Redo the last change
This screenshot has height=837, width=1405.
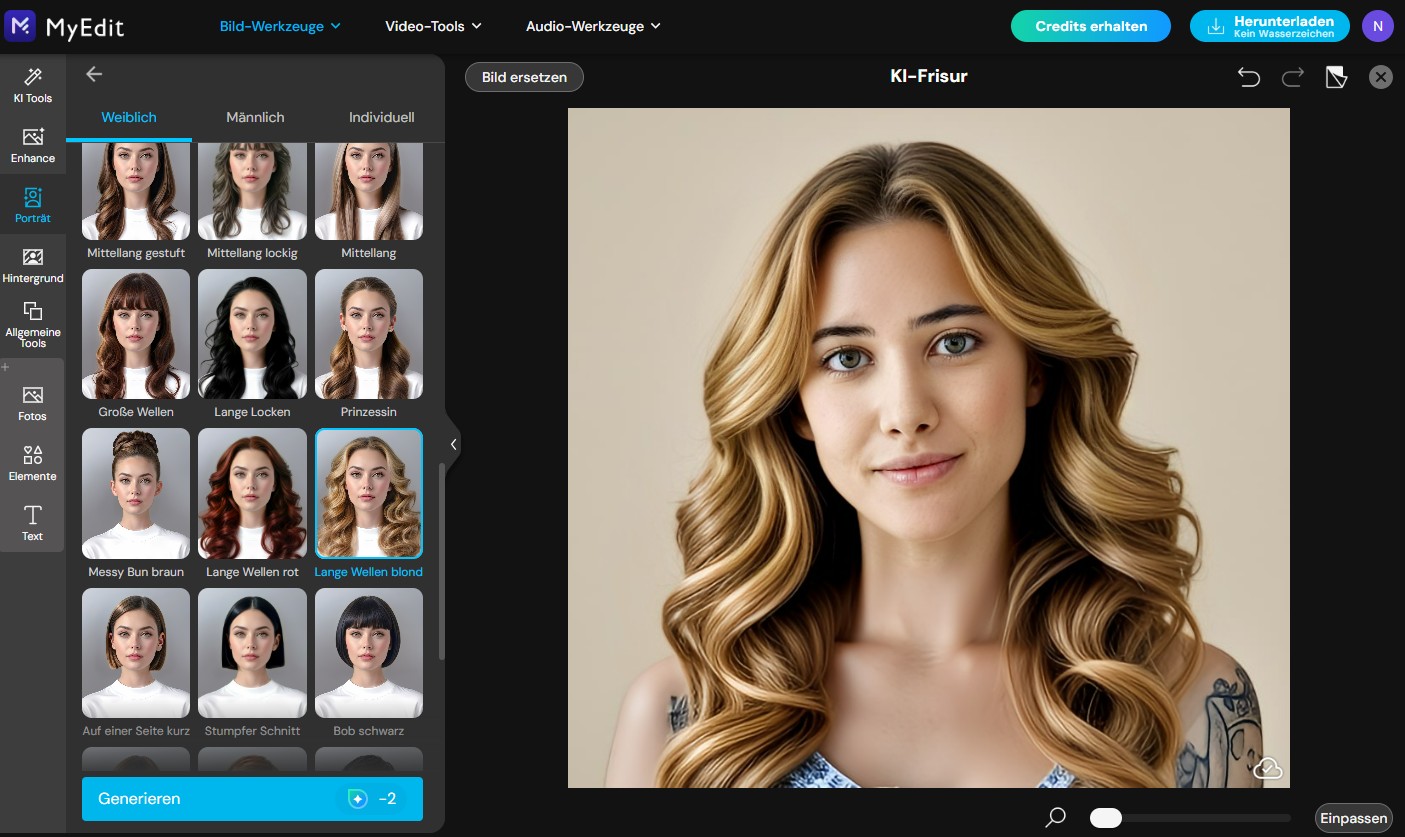coord(1292,76)
